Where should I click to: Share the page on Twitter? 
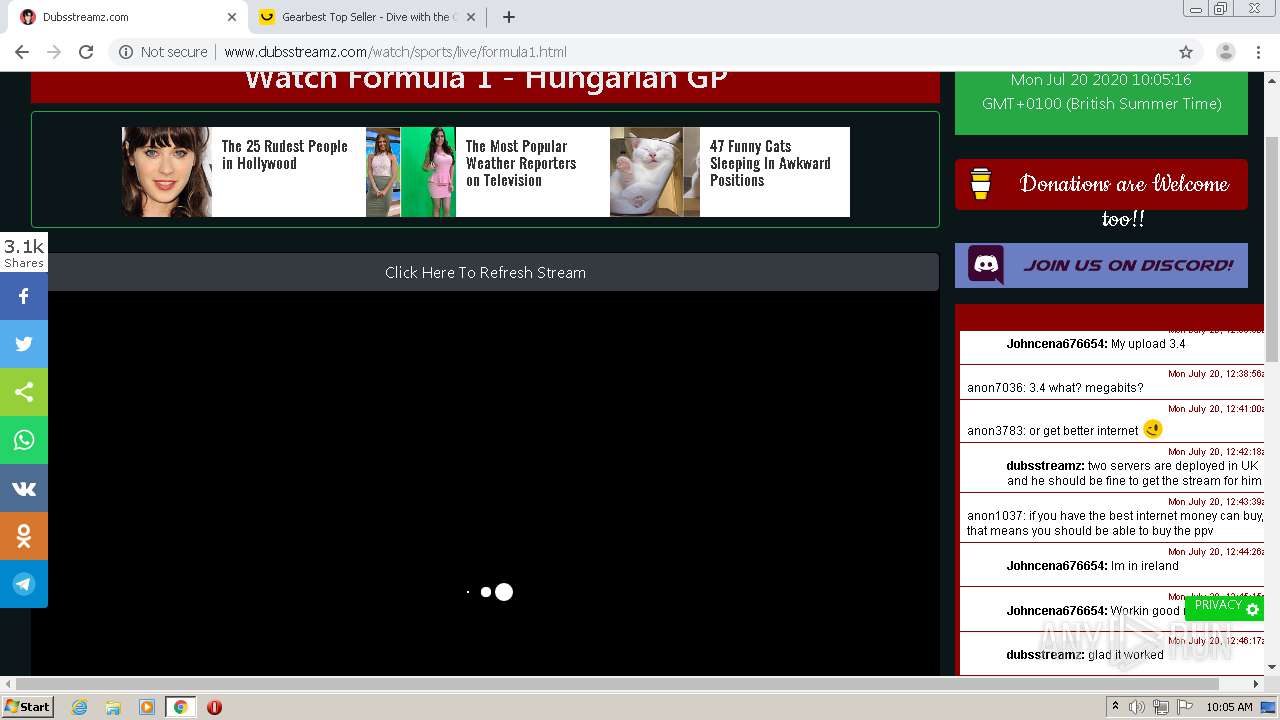[24, 344]
